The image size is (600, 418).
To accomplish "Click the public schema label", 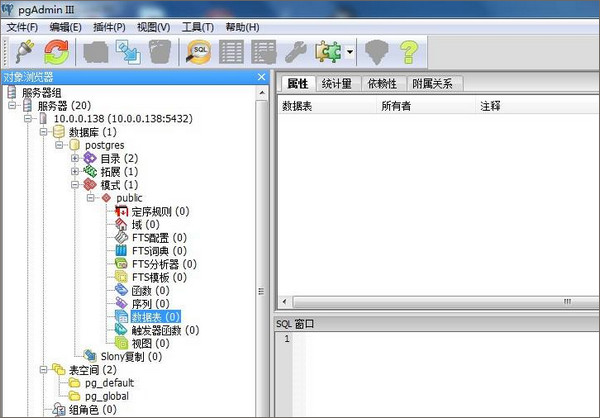I will pos(129,198).
